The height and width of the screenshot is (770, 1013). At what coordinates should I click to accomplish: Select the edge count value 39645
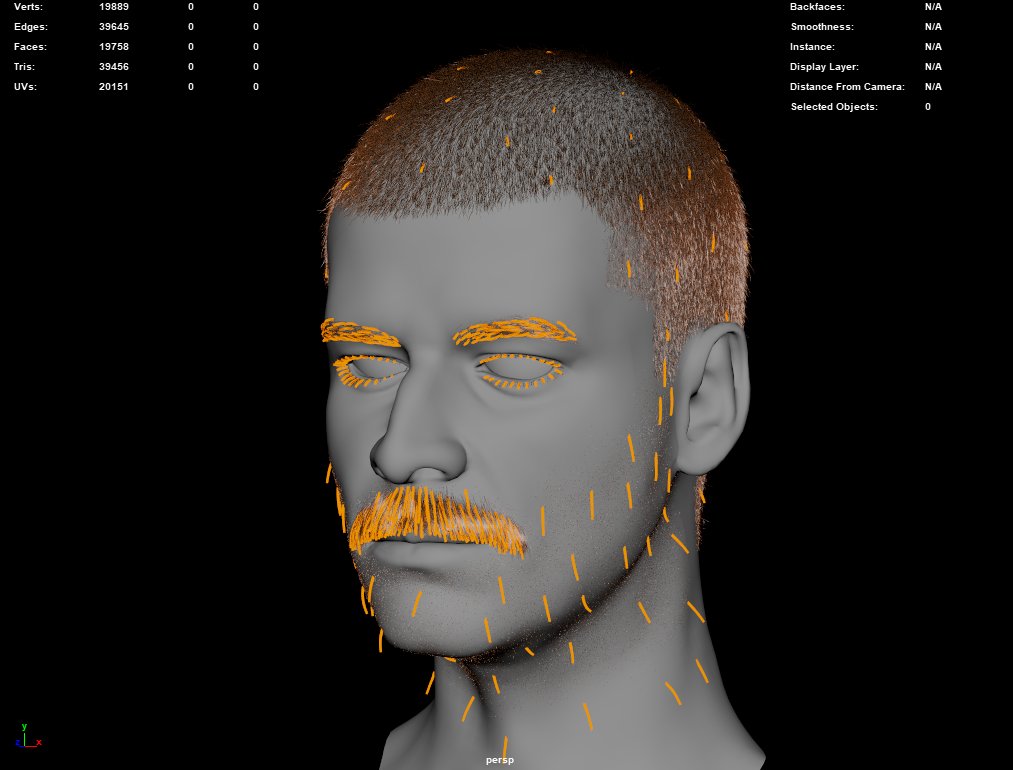coord(114,26)
